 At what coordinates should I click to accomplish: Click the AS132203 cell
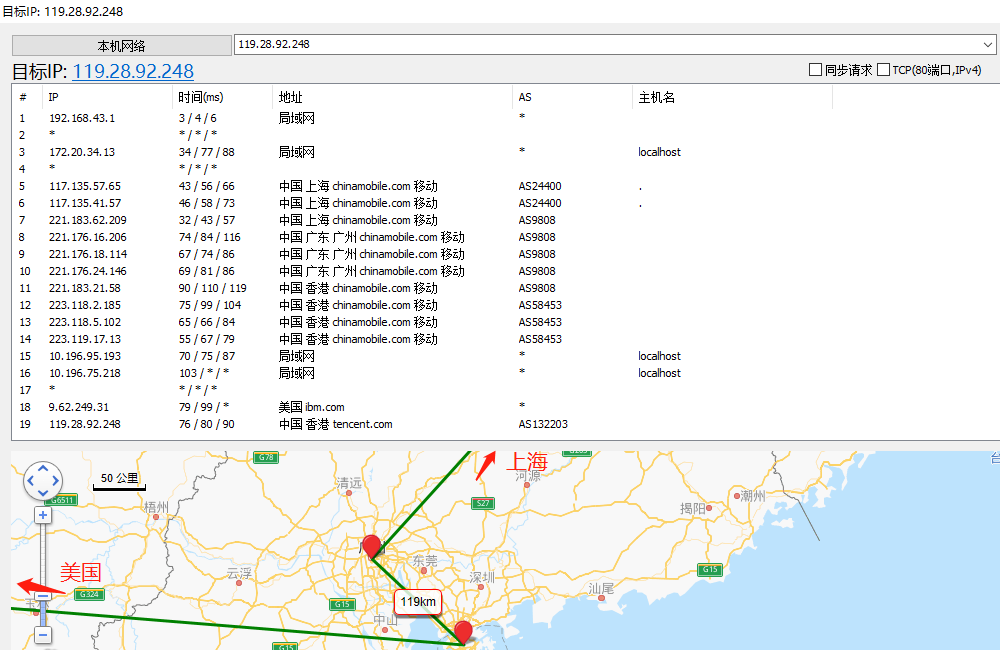[543, 424]
